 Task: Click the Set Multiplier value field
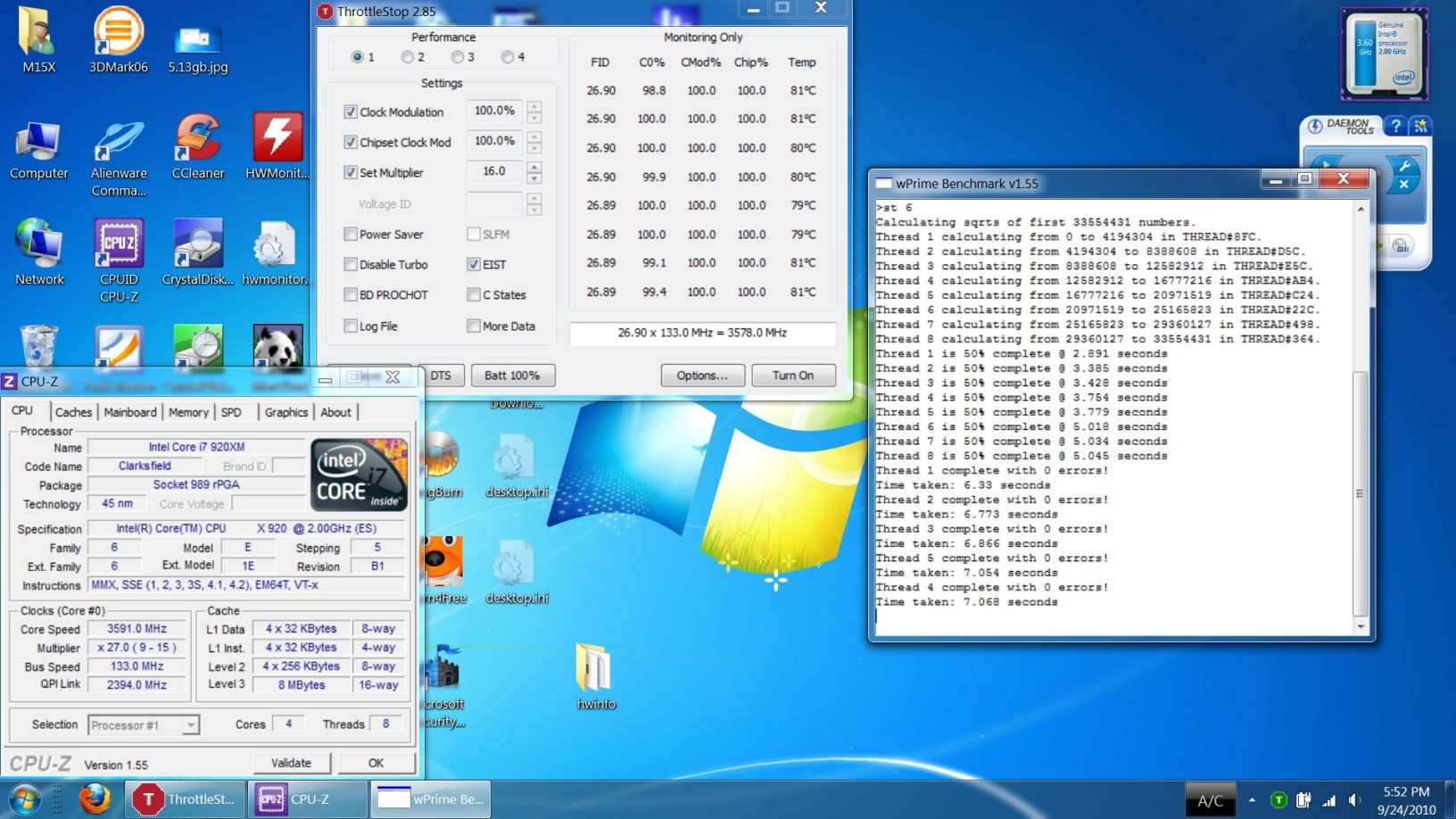494,171
